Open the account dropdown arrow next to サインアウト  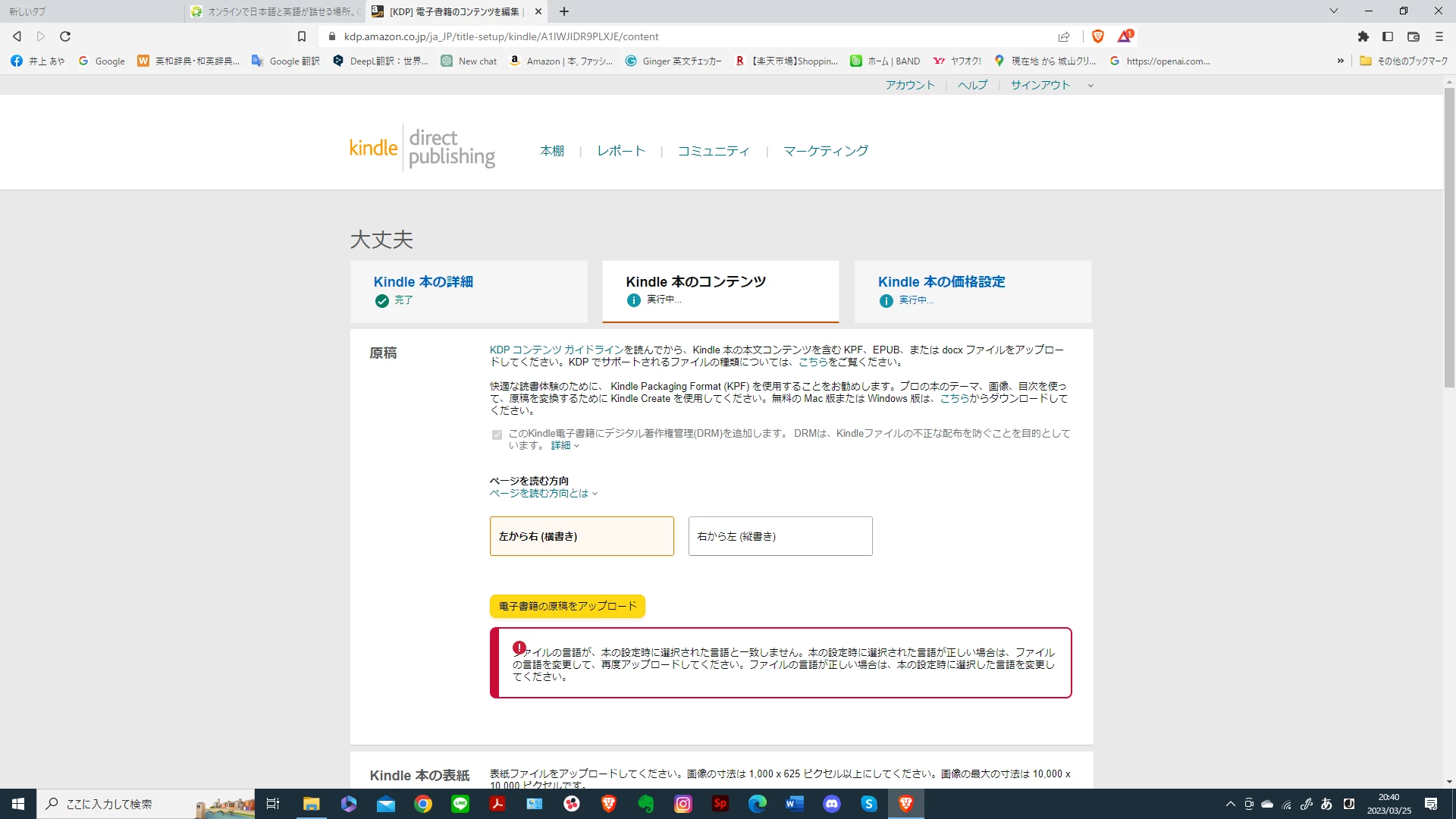pos(1090,86)
